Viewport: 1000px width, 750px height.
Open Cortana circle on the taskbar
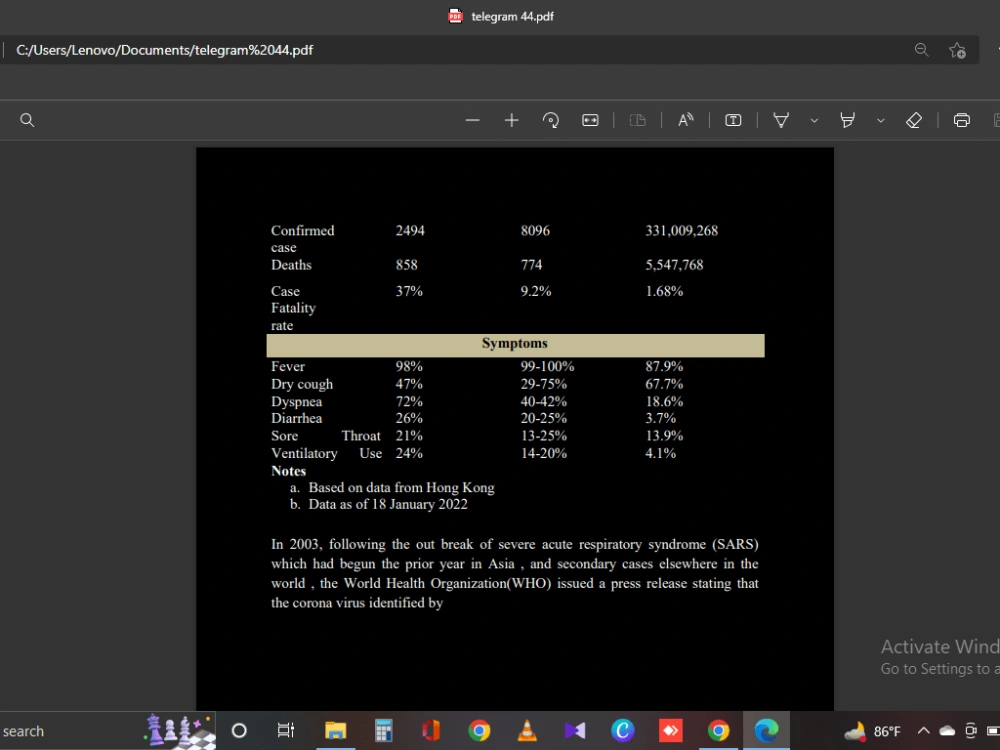click(239, 731)
